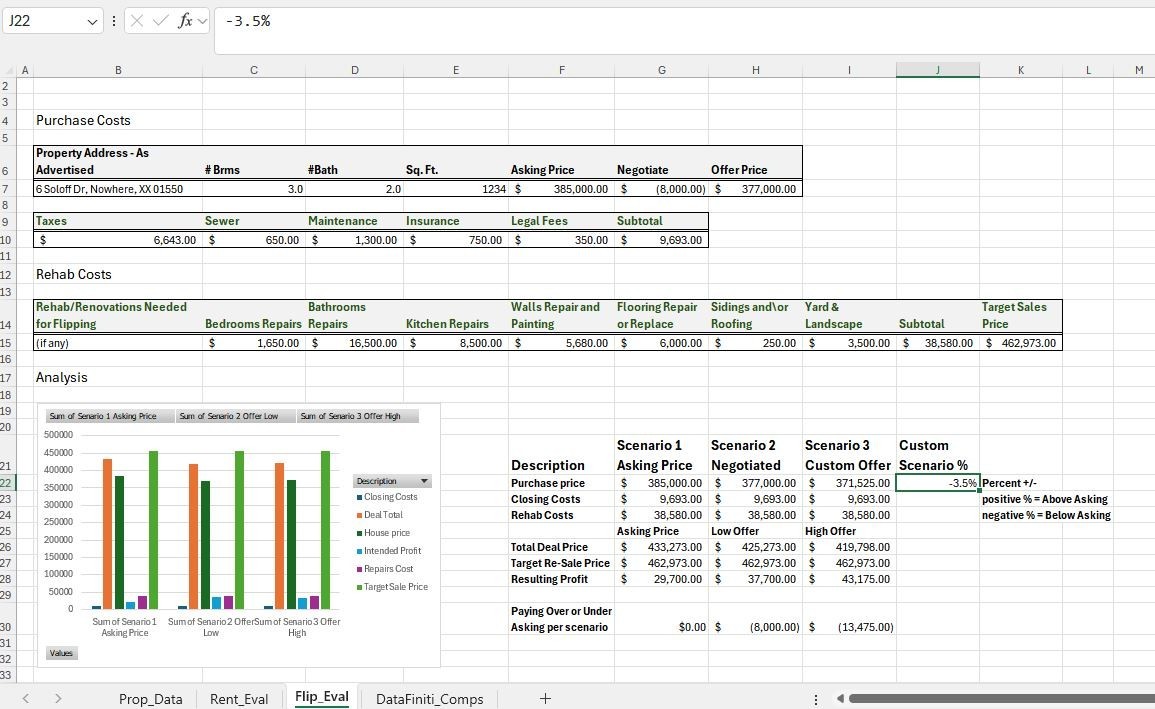
Task: Switch to the Prop_Data sheet tab
Action: pyautogui.click(x=150, y=699)
